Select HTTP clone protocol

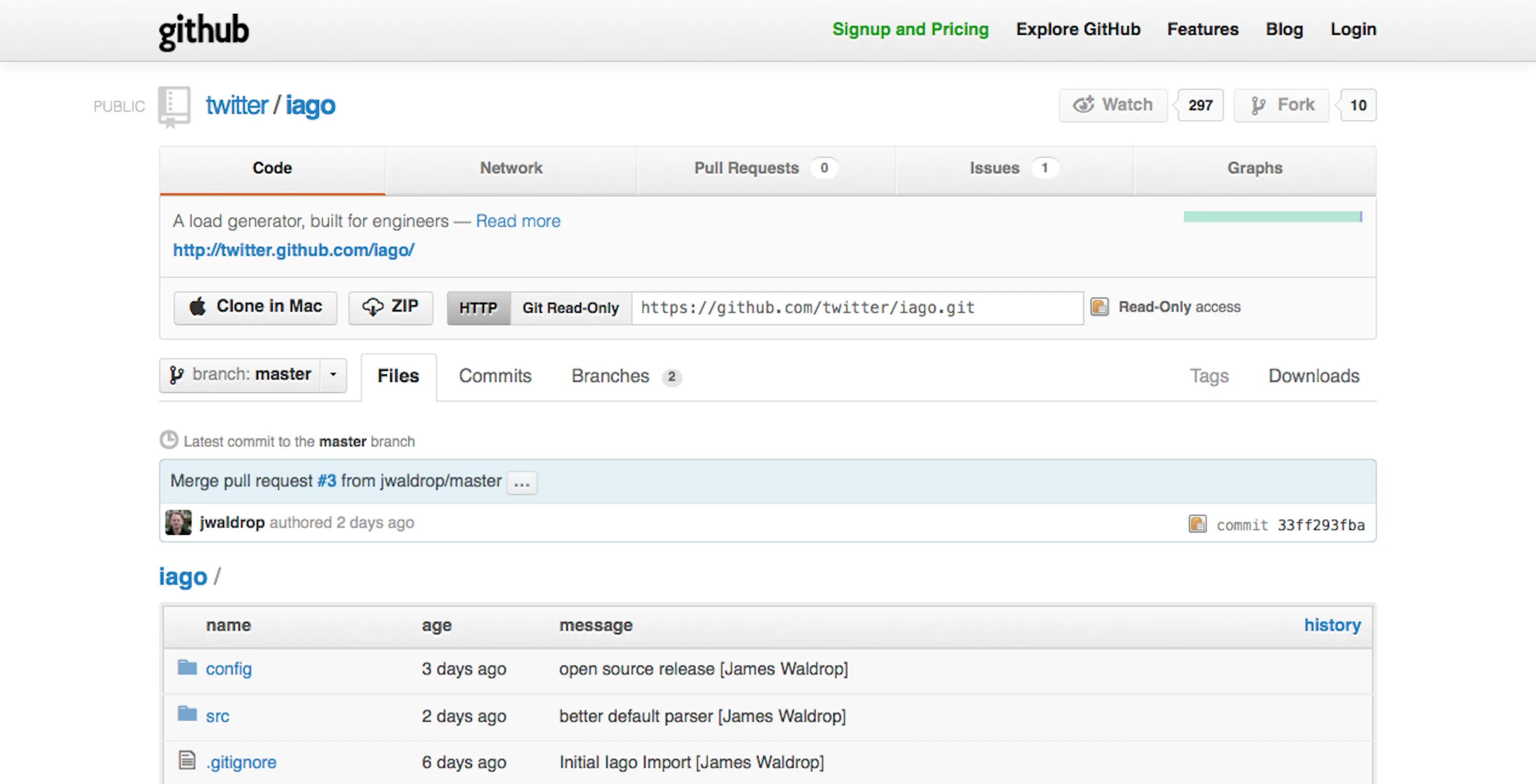[x=478, y=308]
